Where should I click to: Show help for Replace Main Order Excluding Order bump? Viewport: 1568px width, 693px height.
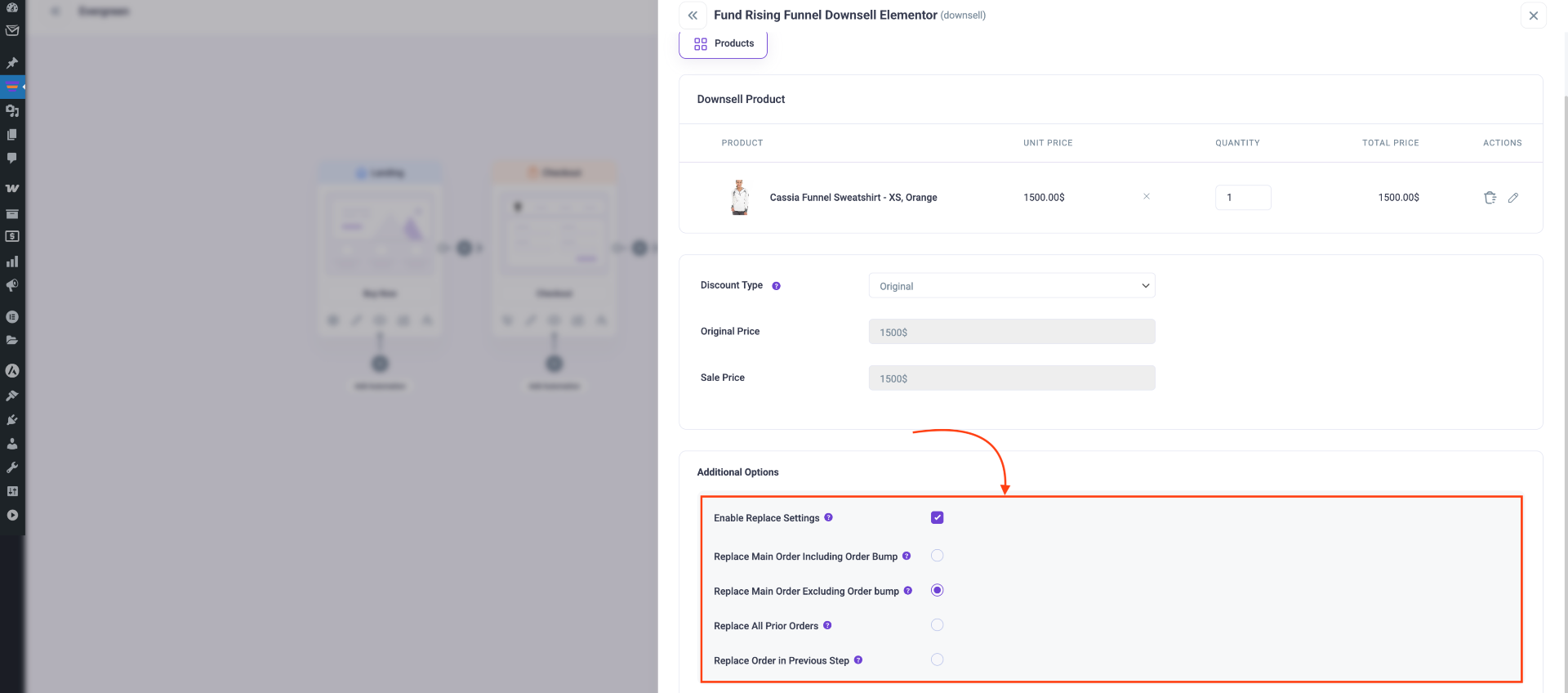coord(907,591)
